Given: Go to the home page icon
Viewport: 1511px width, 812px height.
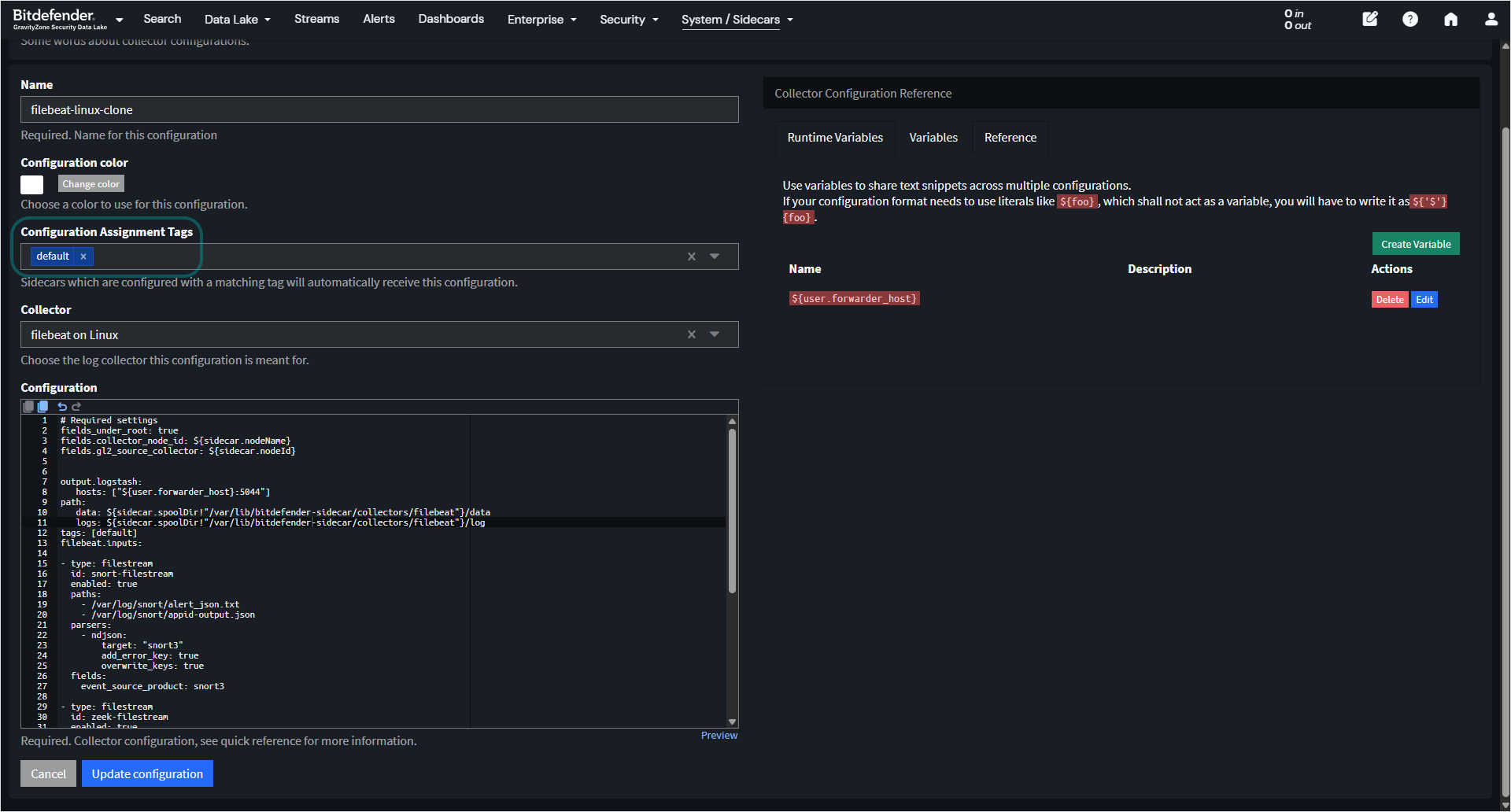Looking at the screenshot, I should pyautogui.click(x=1450, y=19).
